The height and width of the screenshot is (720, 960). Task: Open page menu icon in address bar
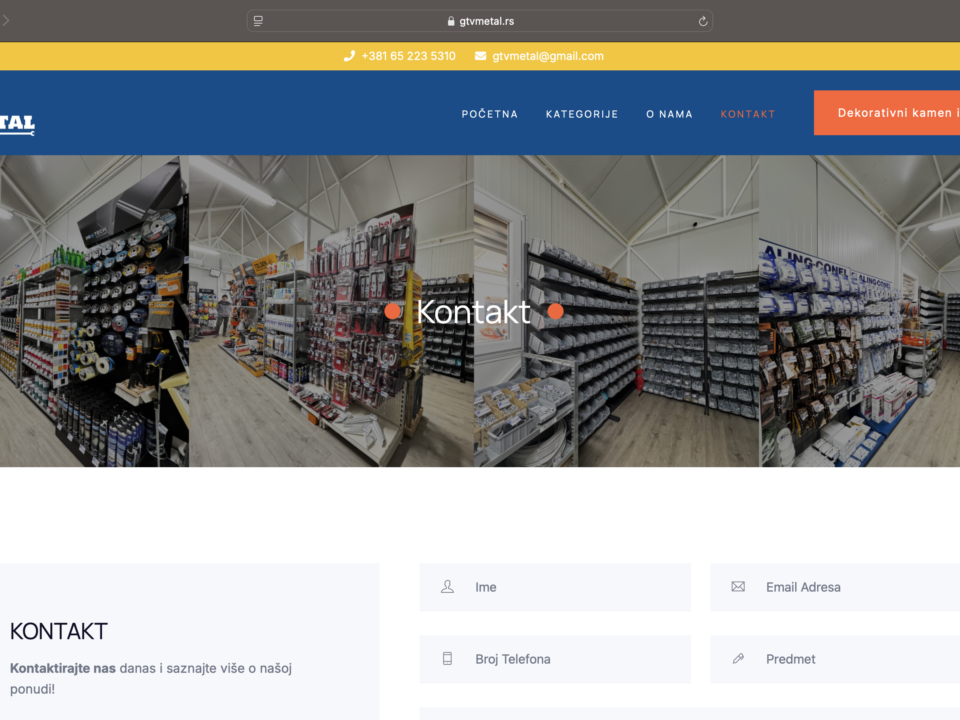coord(258,21)
